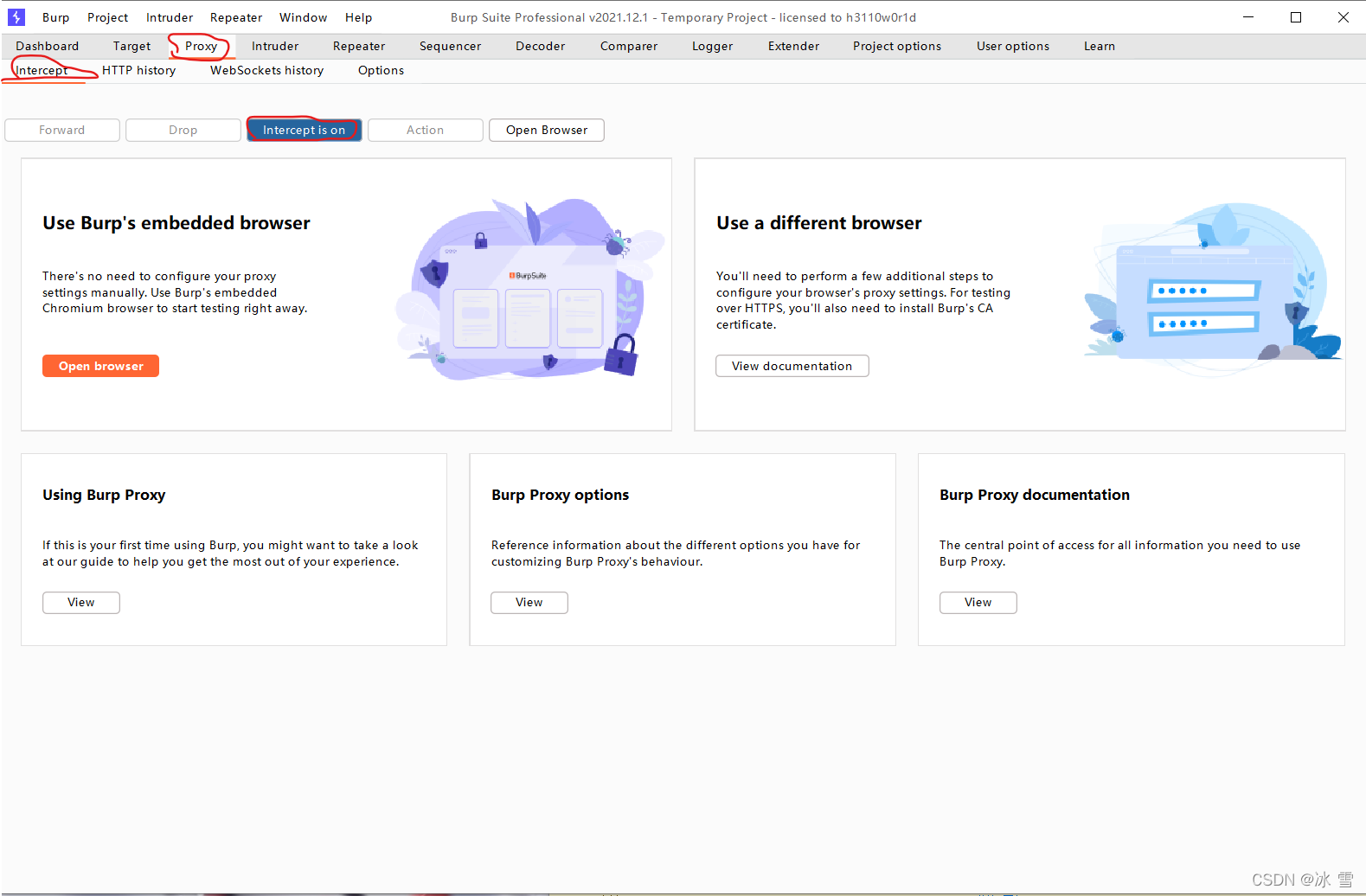Minimize the Burp Suite window

tap(1248, 17)
